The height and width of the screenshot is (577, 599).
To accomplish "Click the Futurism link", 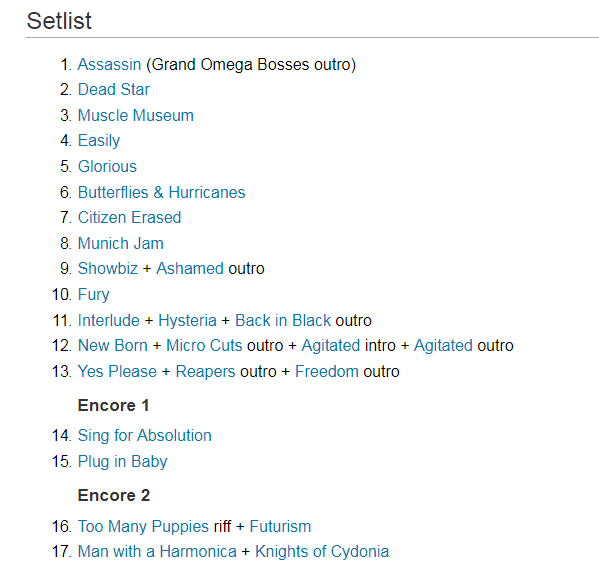I will point(280,527).
